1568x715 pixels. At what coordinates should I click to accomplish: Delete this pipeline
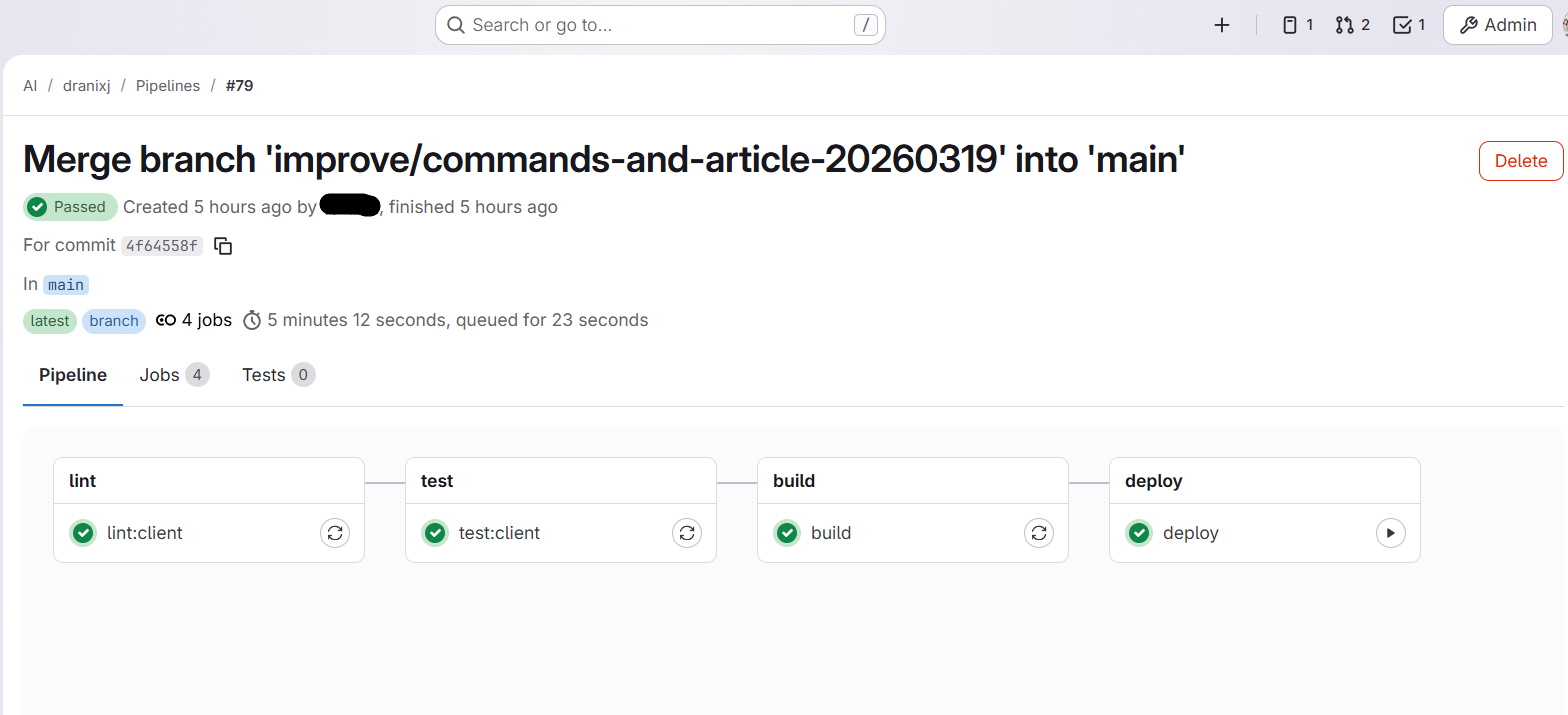(1521, 161)
